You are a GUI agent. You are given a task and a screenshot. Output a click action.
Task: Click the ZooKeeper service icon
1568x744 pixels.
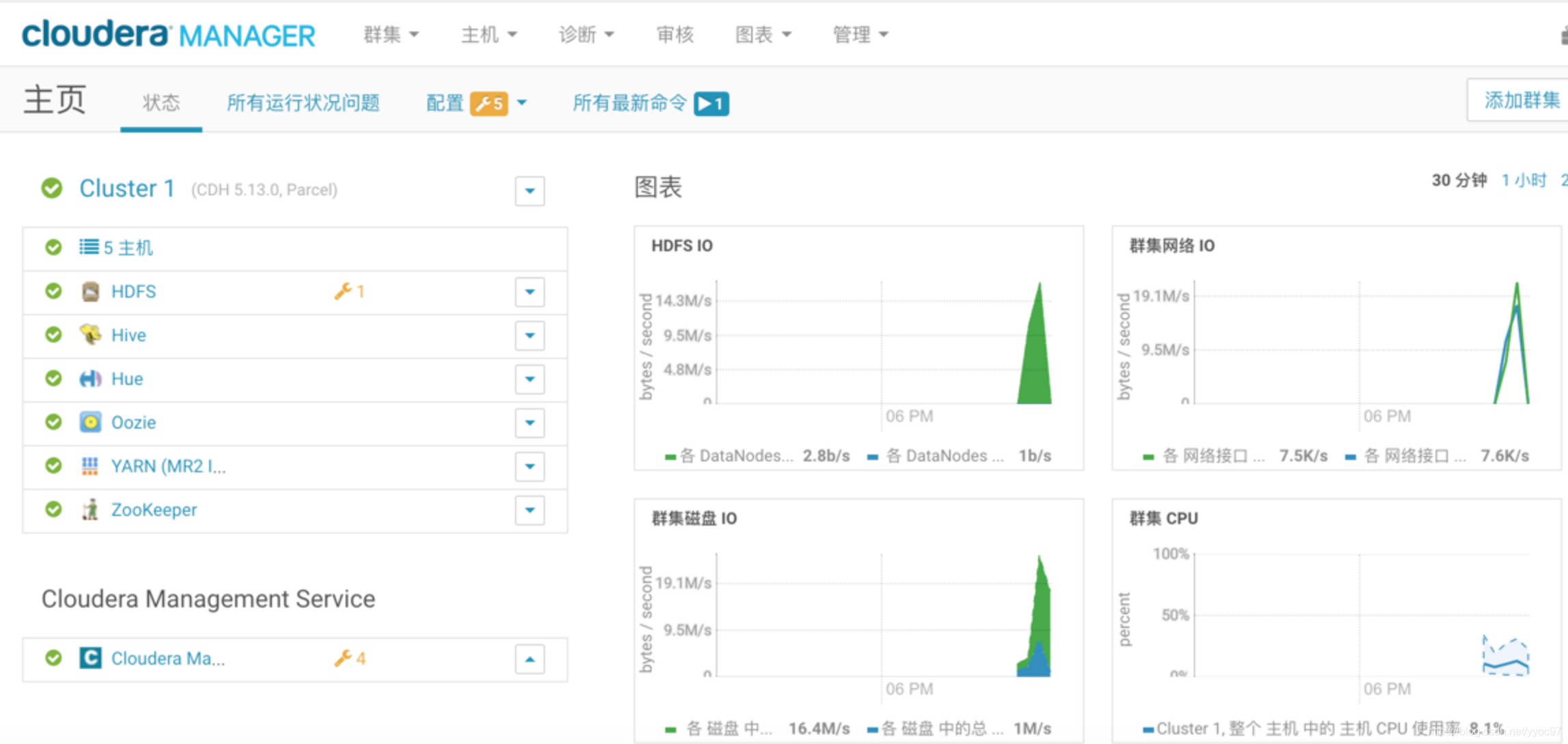click(x=90, y=510)
